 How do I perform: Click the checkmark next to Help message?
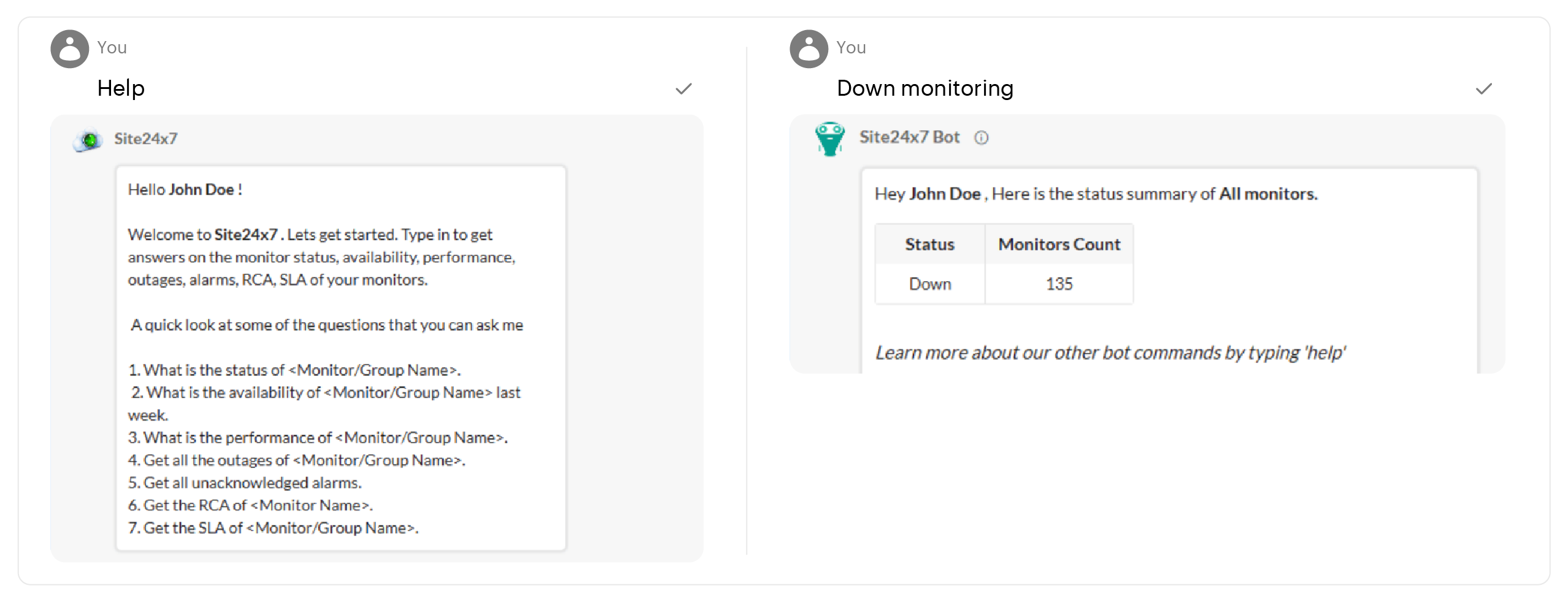(683, 89)
